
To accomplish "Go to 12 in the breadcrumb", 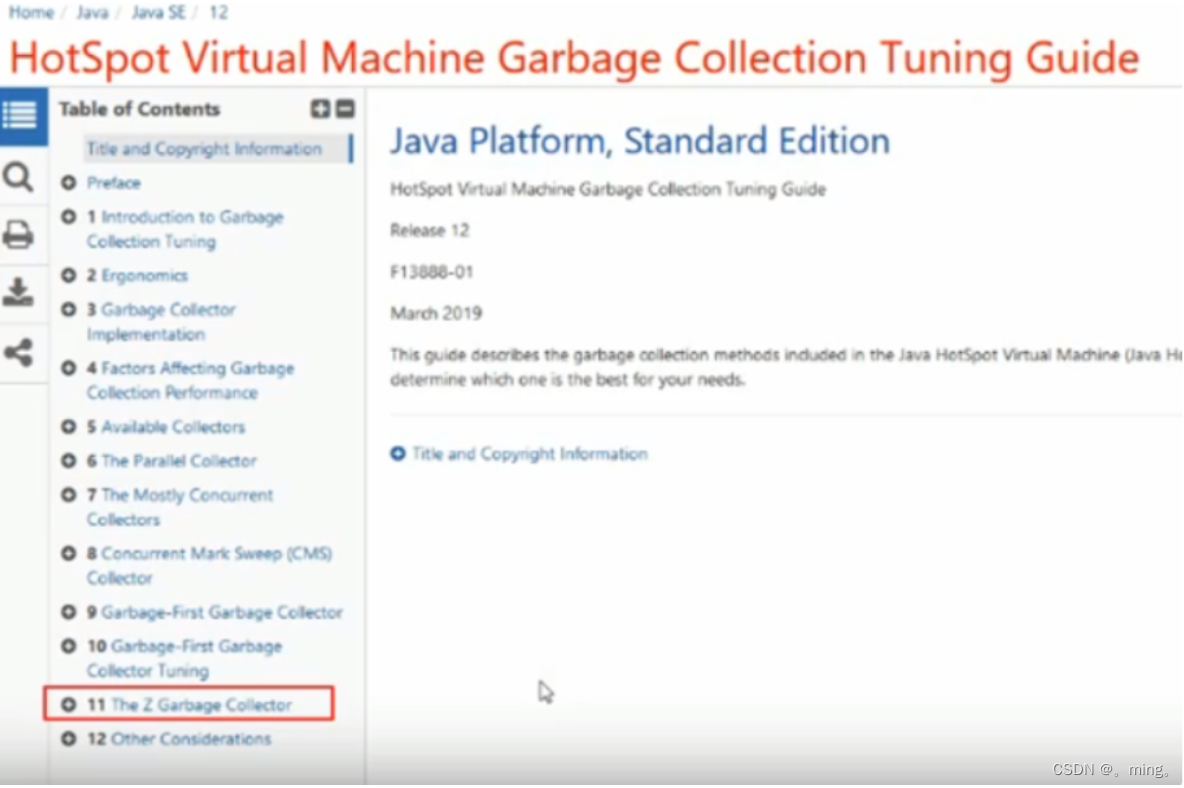I will [218, 13].
